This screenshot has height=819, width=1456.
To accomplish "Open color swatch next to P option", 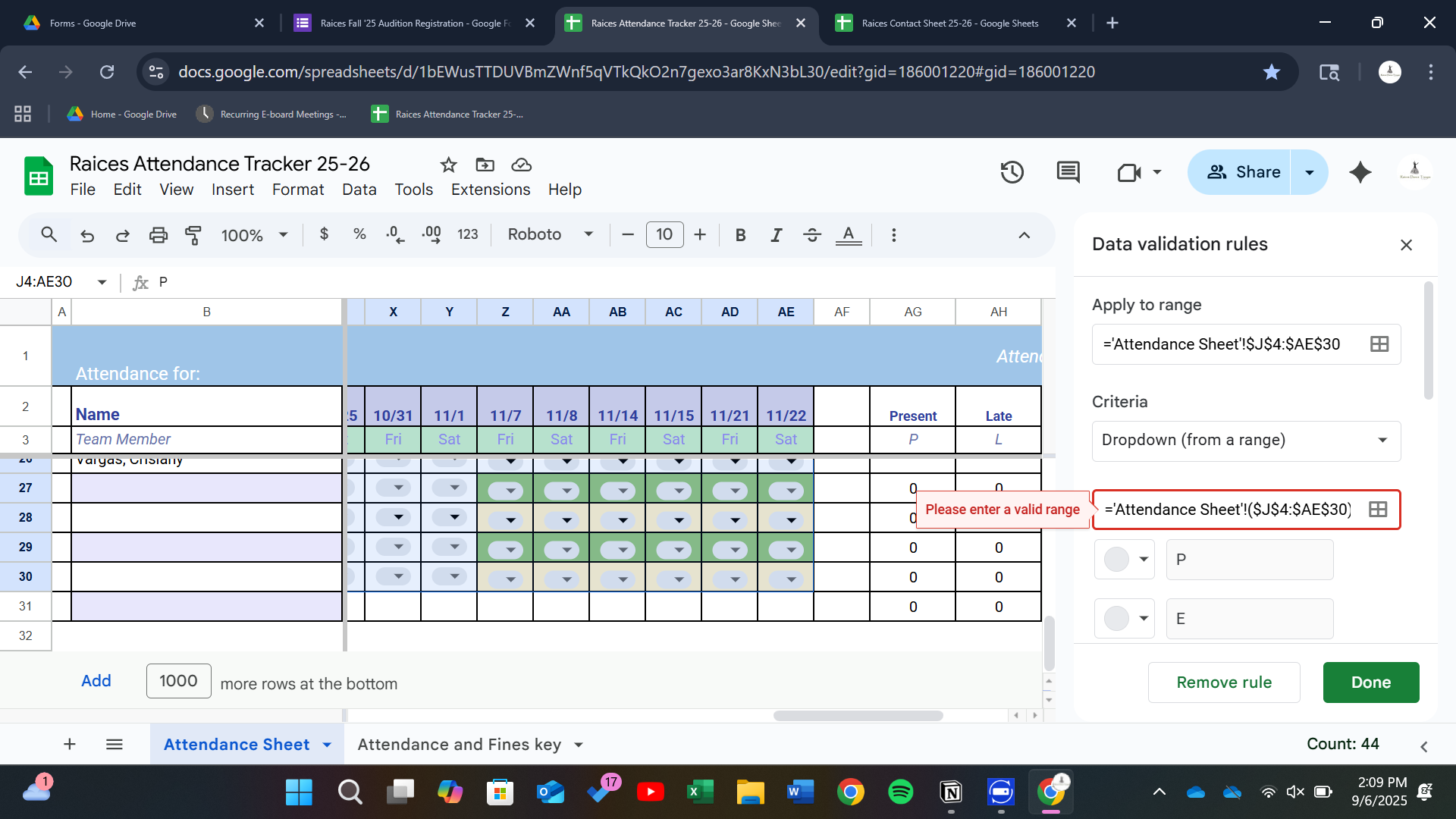I will (1124, 560).
